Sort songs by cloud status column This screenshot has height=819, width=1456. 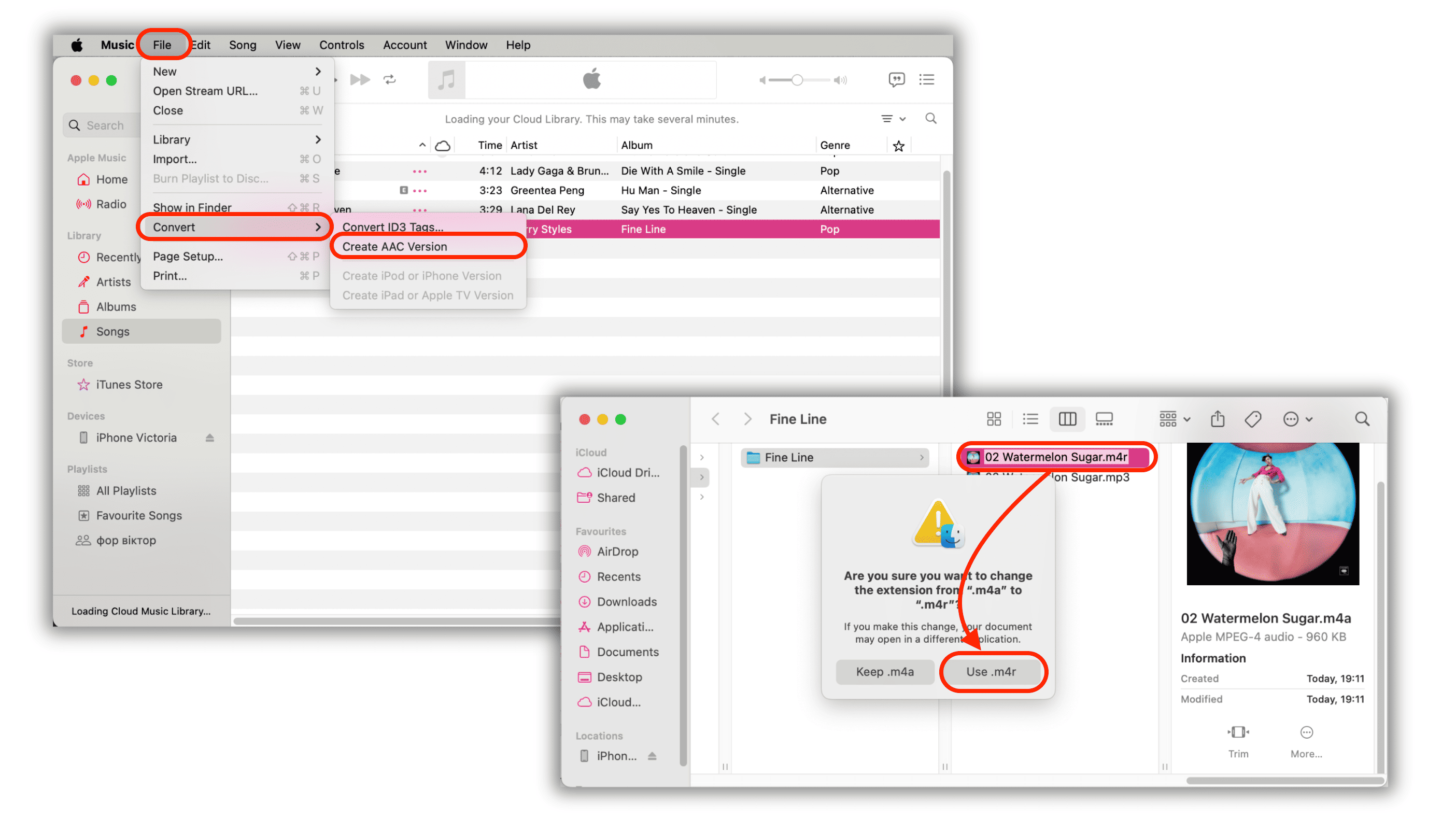point(443,145)
